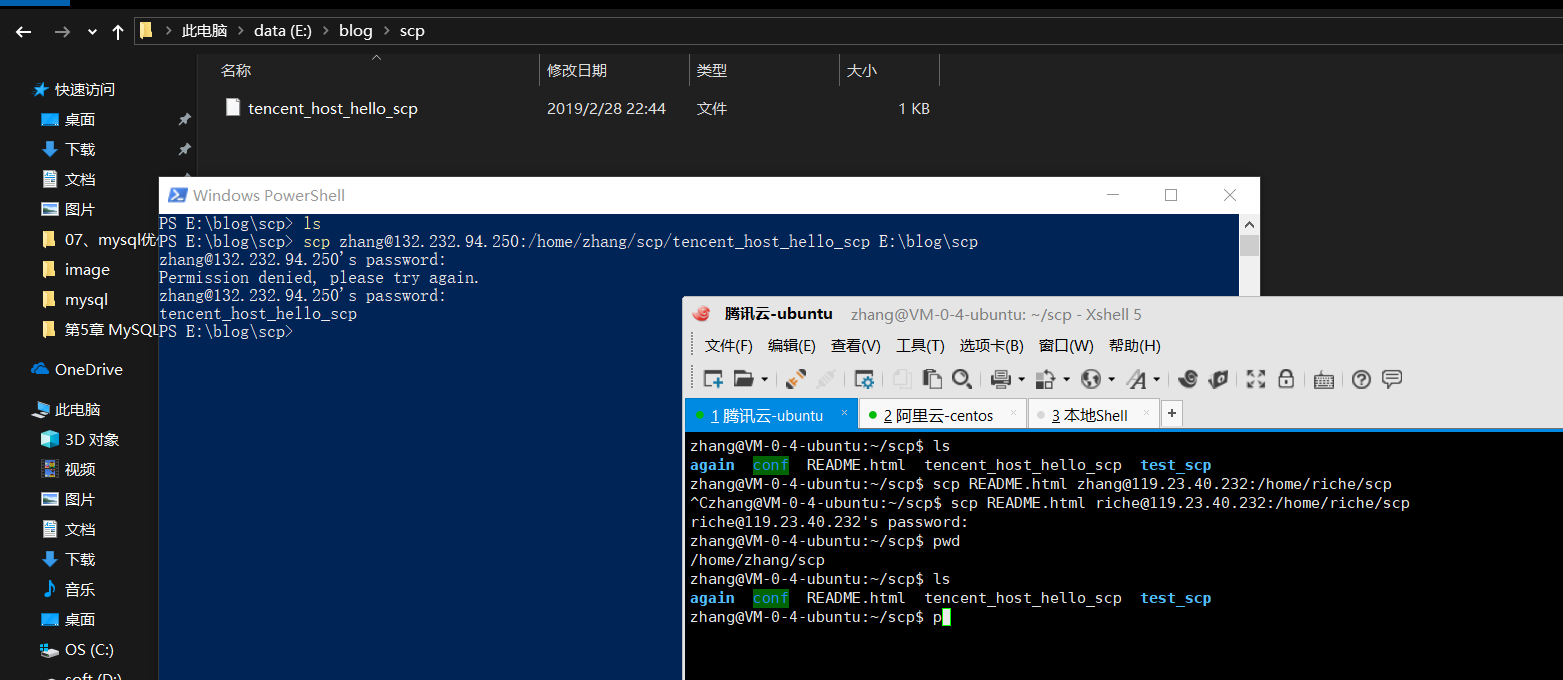
Task: Open the Help question mark icon in Xshell
Action: (x=1361, y=379)
